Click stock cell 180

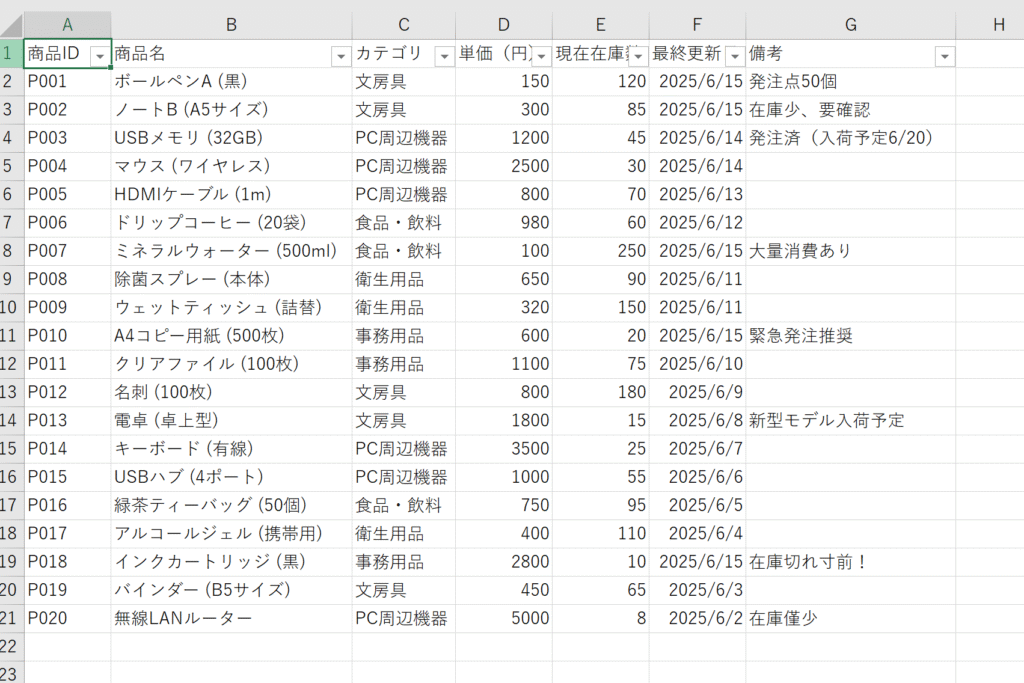(600, 392)
